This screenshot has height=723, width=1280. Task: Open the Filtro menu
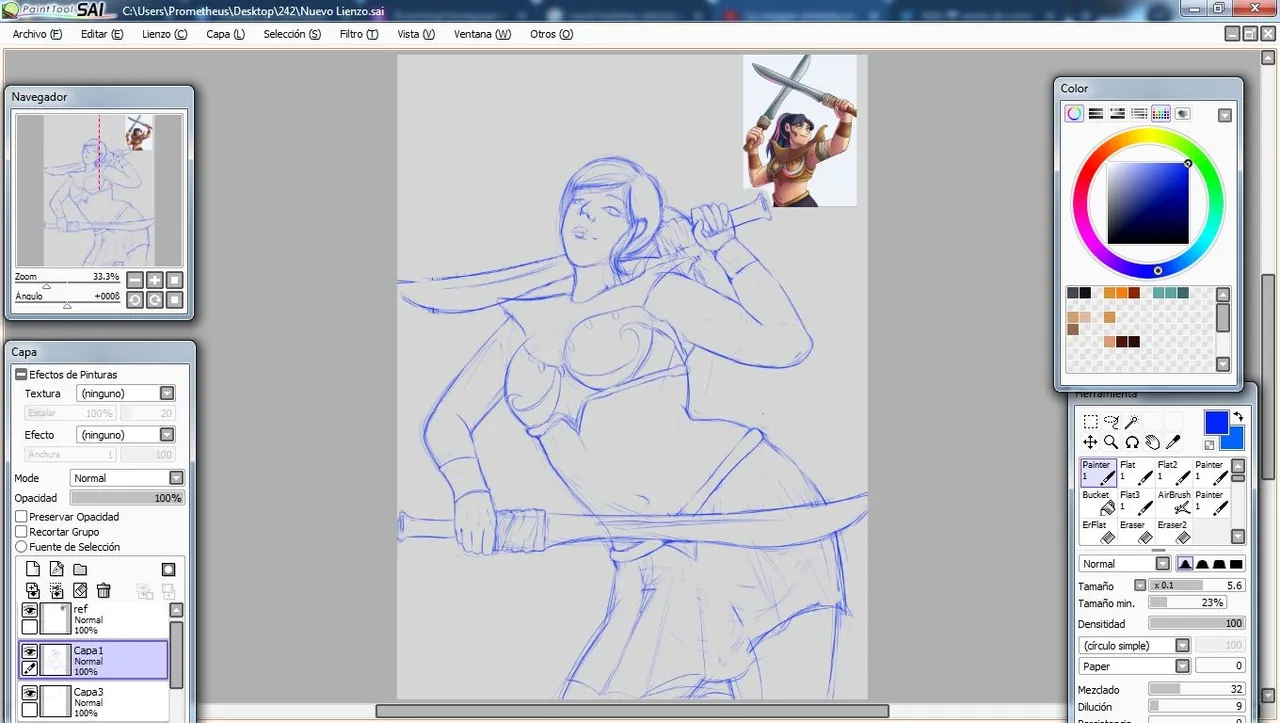[359, 34]
